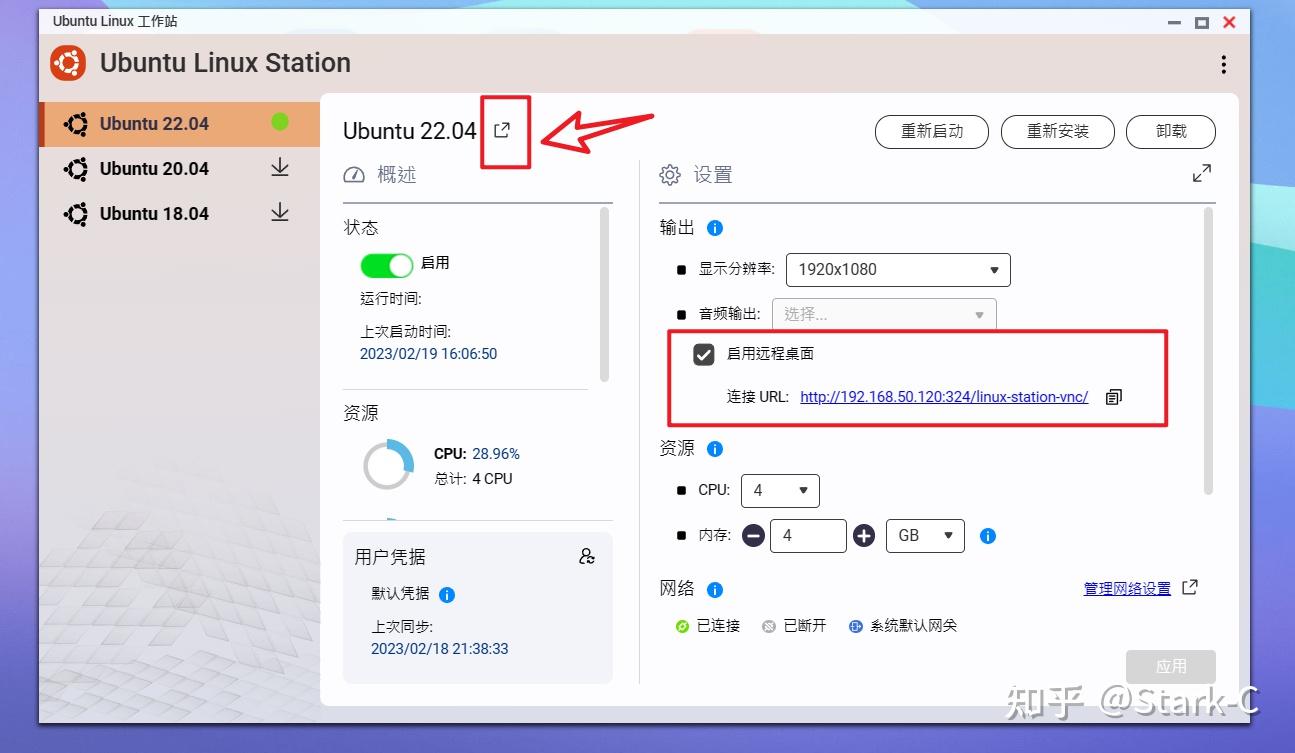Decrease memory using the minus stepper
Viewport: 1295px width, 753px height.
click(753, 535)
